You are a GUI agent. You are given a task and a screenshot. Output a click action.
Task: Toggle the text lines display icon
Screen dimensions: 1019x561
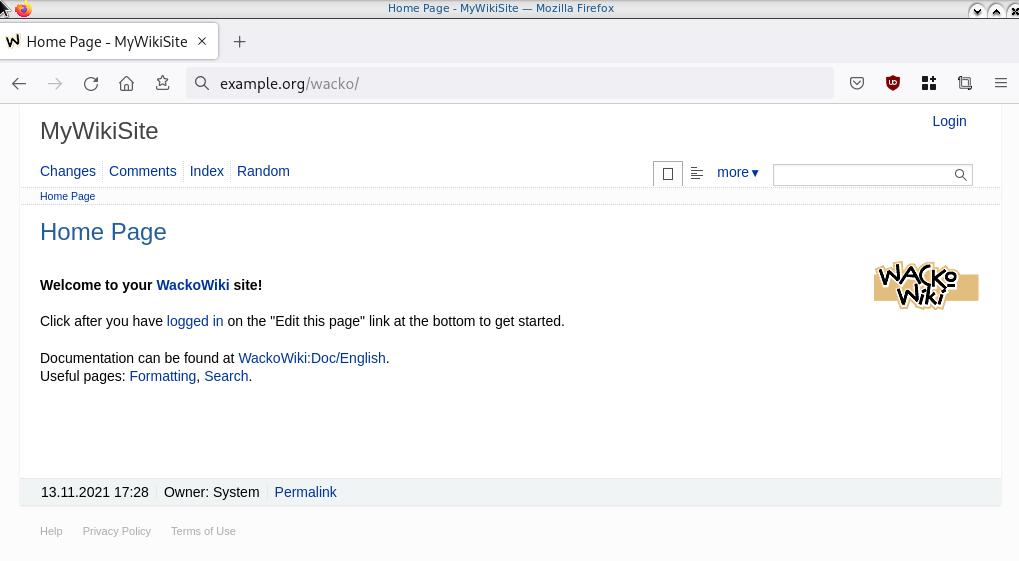(697, 174)
